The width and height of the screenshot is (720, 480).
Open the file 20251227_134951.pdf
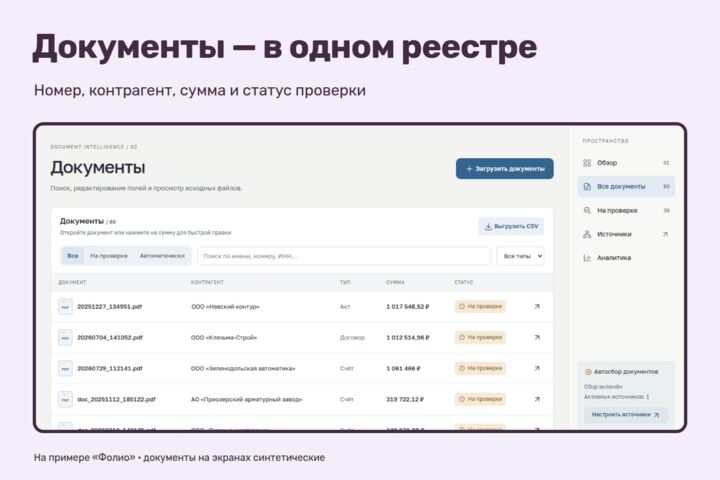pyautogui.click(x=109, y=306)
